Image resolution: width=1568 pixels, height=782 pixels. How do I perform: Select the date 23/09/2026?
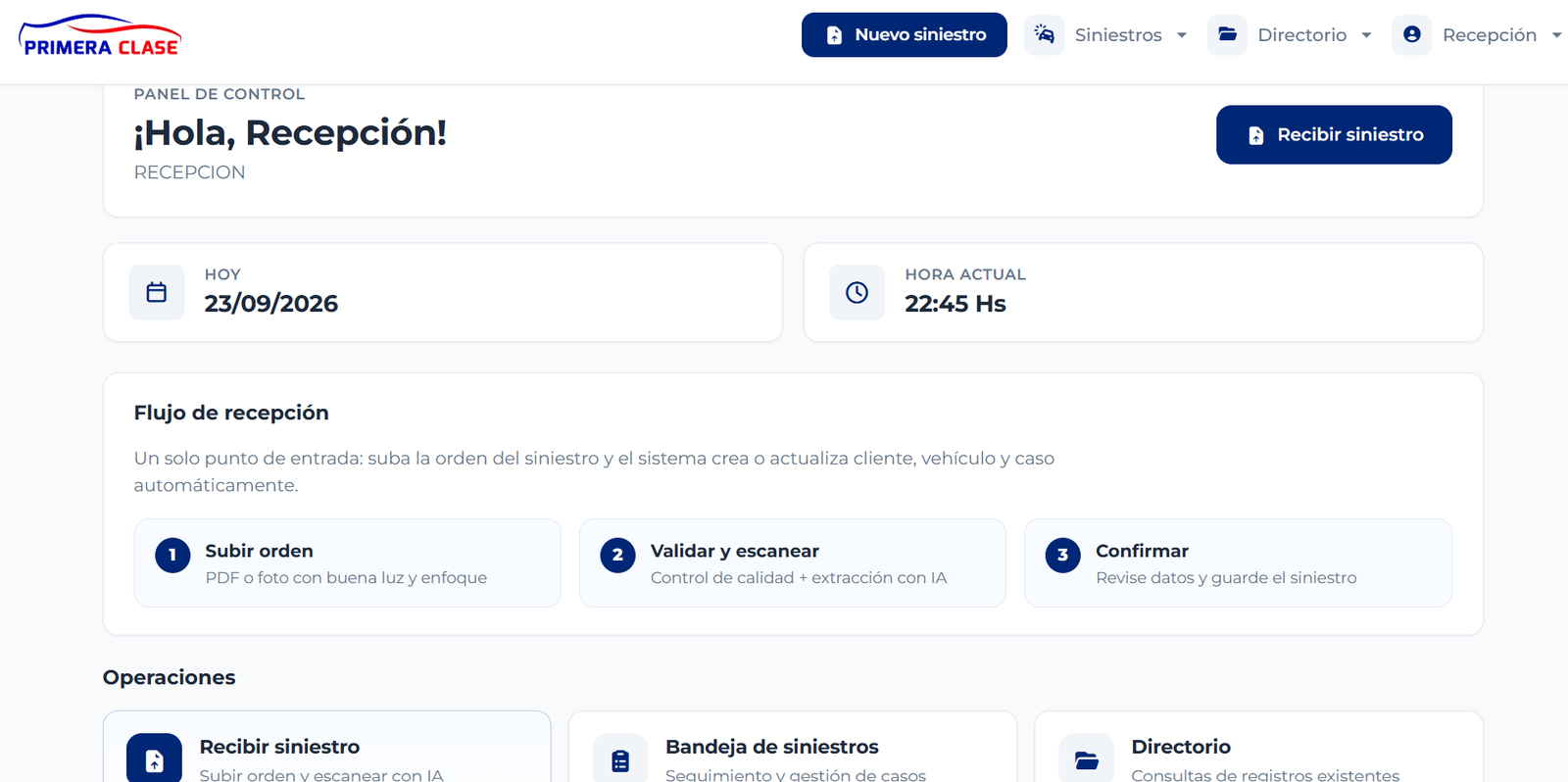[271, 304]
